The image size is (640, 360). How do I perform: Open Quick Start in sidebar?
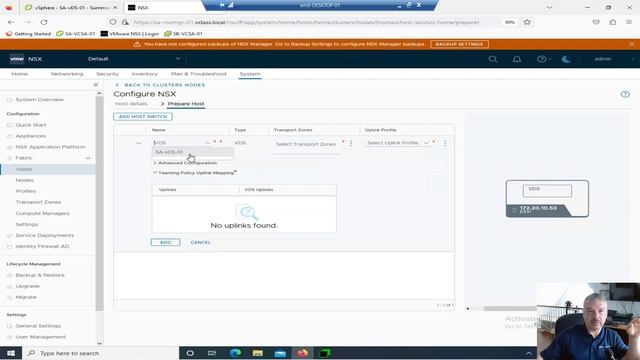coord(31,125)
